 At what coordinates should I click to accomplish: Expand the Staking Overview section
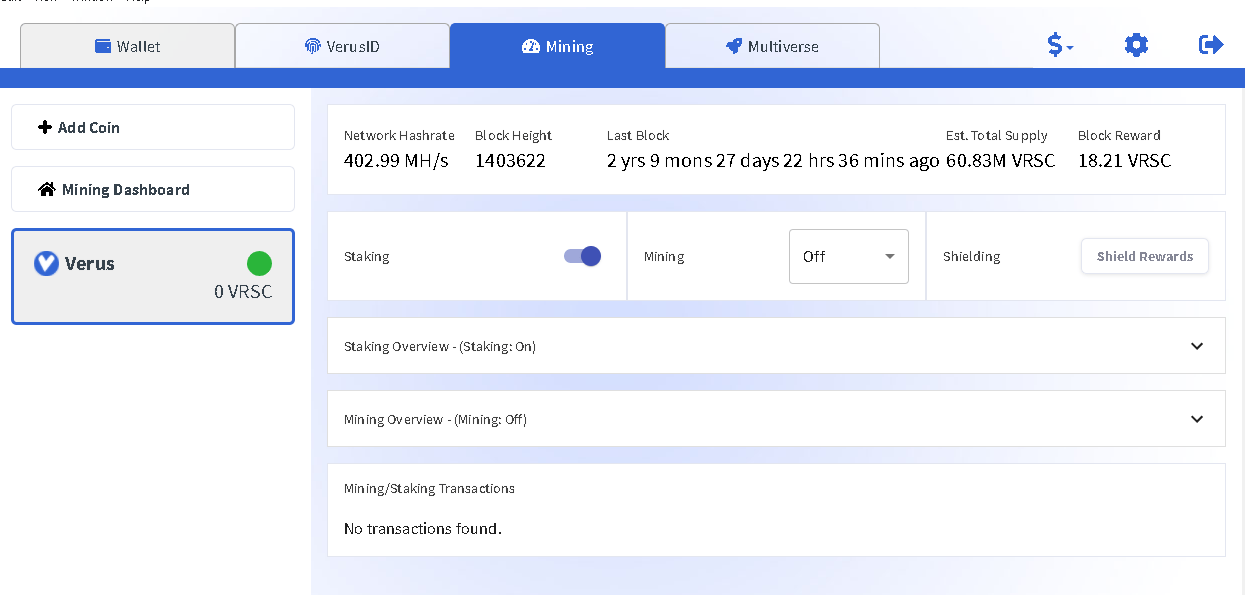1197,345
